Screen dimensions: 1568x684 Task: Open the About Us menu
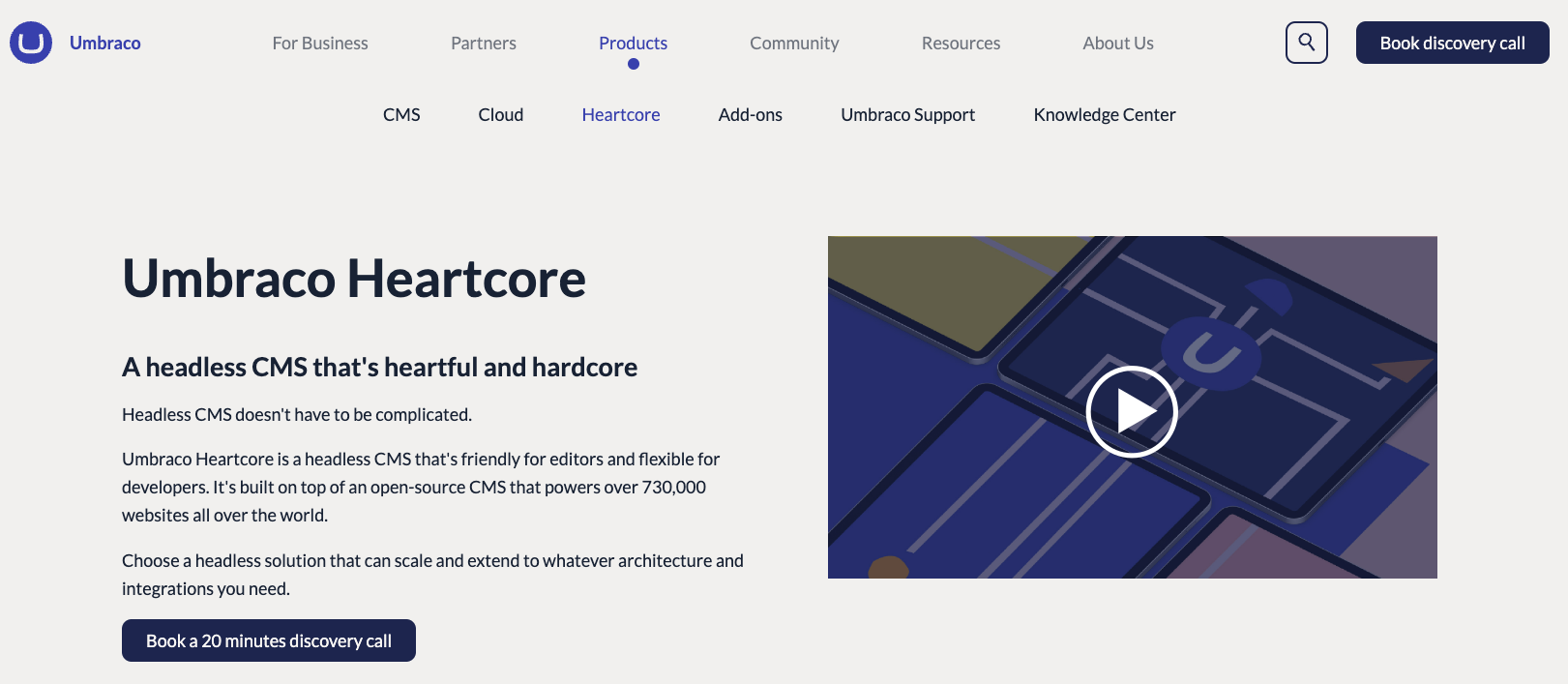(1118, 43)
